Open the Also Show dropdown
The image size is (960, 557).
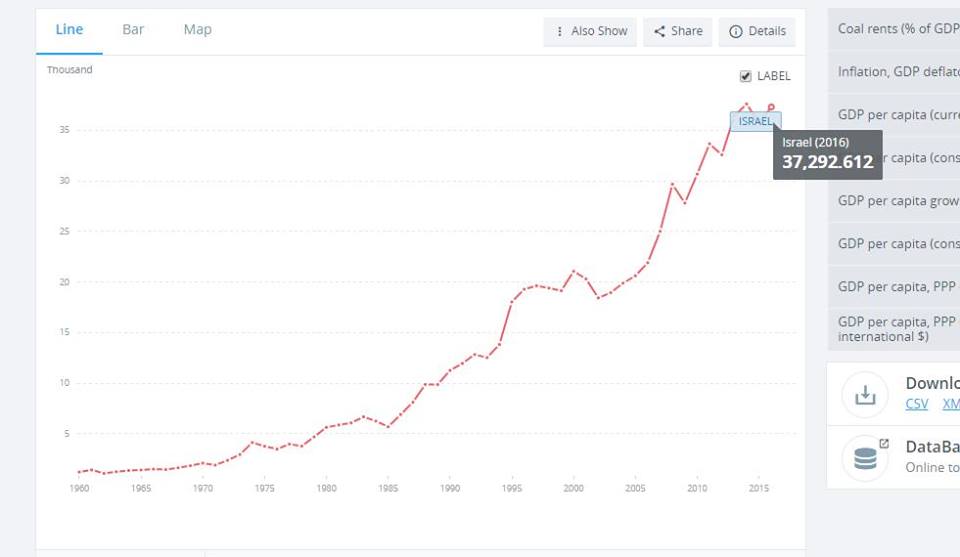[x=590, y=31]
